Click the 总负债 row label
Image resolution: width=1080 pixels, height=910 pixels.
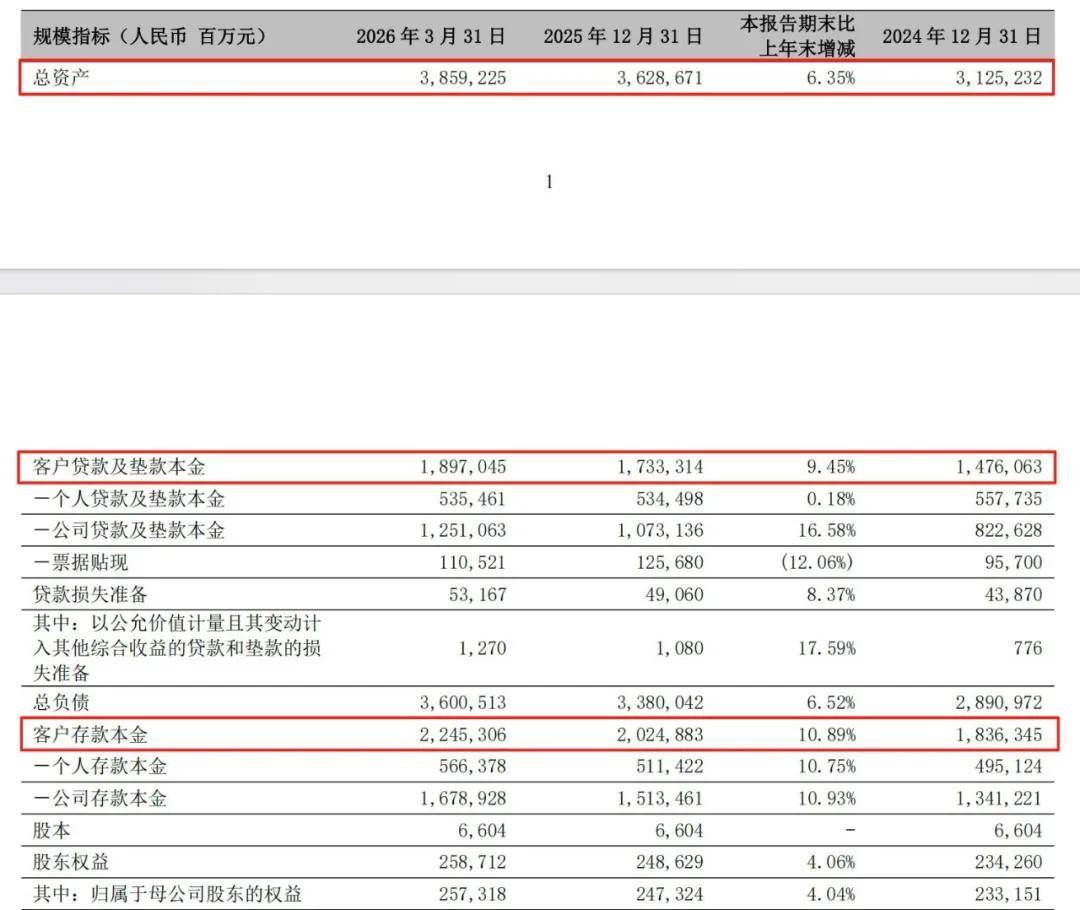coord(61,702)
